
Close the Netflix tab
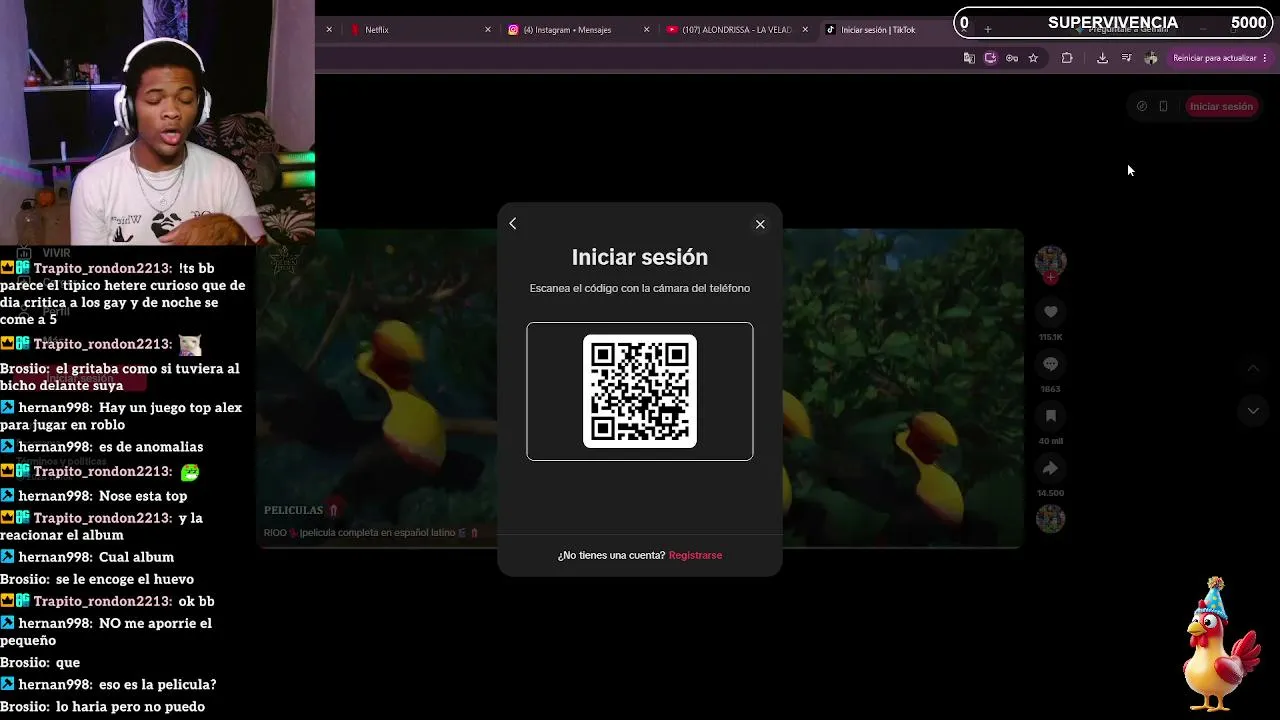click(488, 30)
